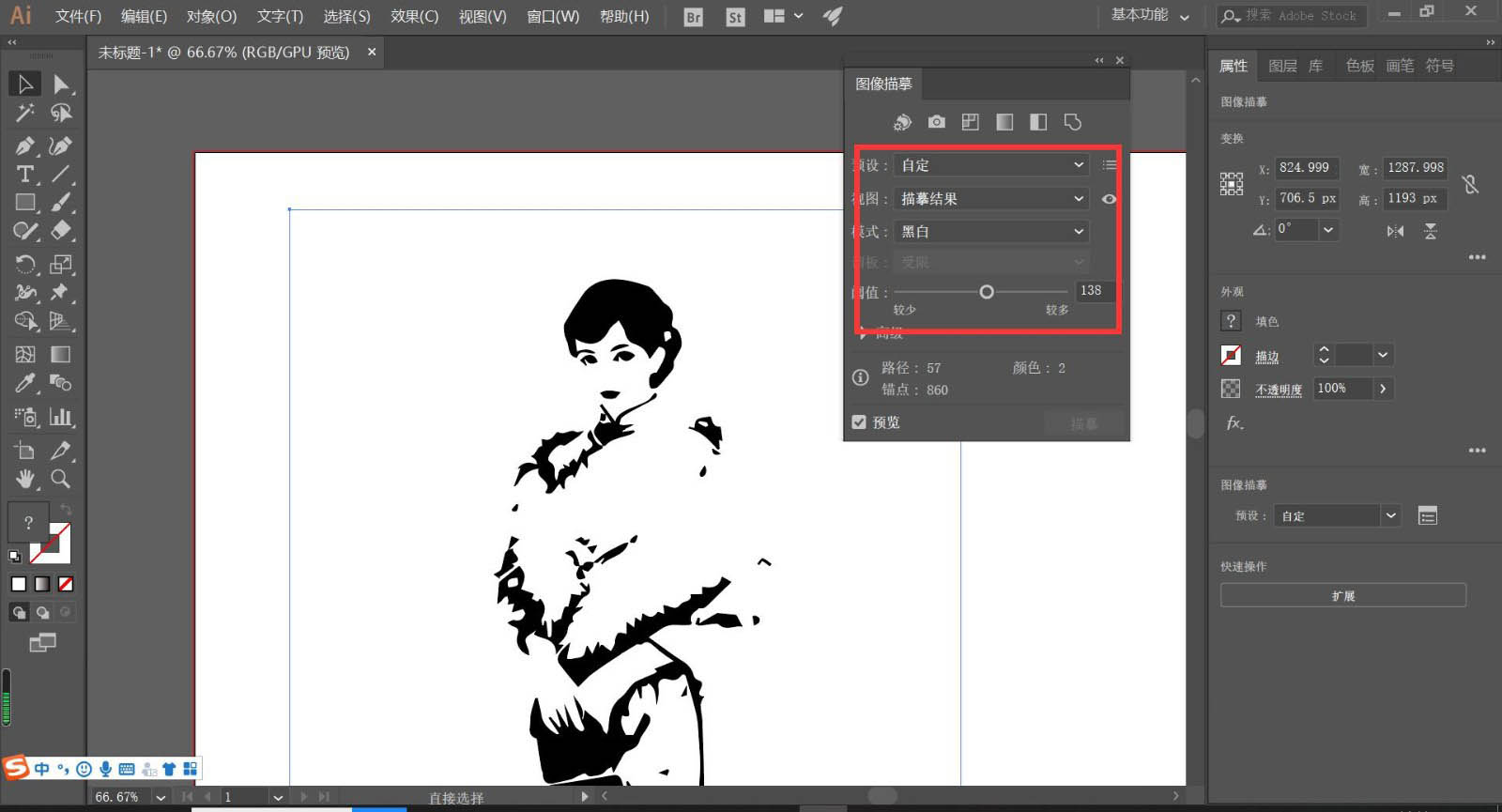Activate the Fill box in toolbar
The width and height of the screenshot is (1502, 812).
[x=28, y=523]
